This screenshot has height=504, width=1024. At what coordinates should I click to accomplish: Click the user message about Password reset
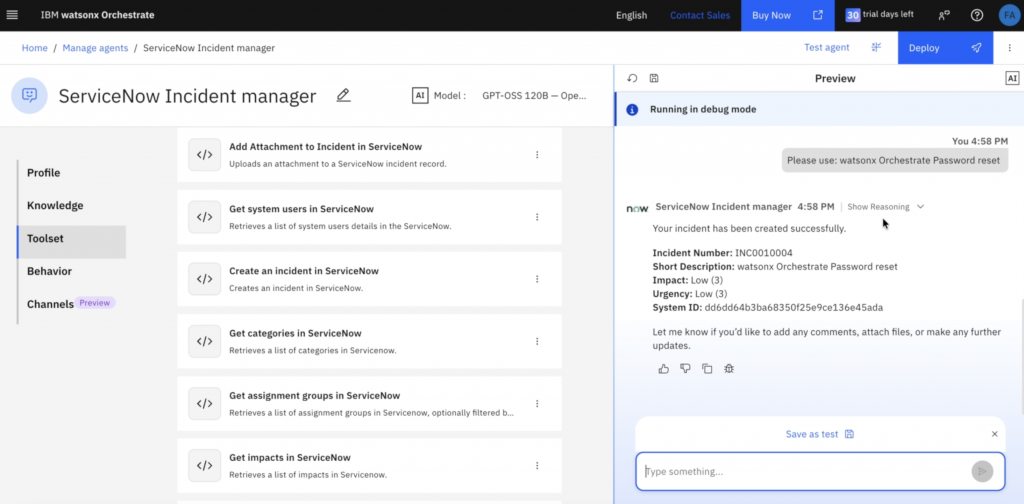point(893,160)
